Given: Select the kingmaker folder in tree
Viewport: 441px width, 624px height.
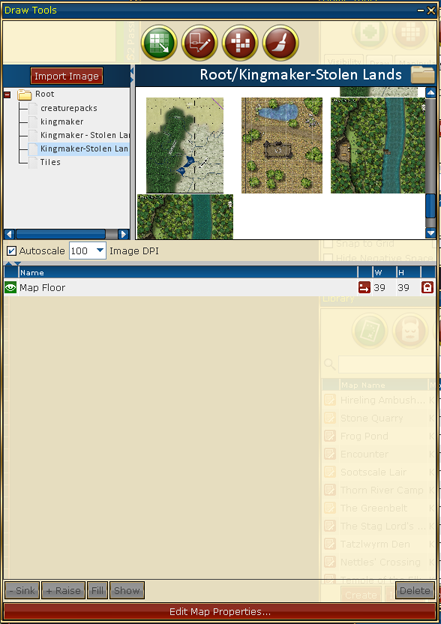Looking at the screenshot, I should click(62, 122).
